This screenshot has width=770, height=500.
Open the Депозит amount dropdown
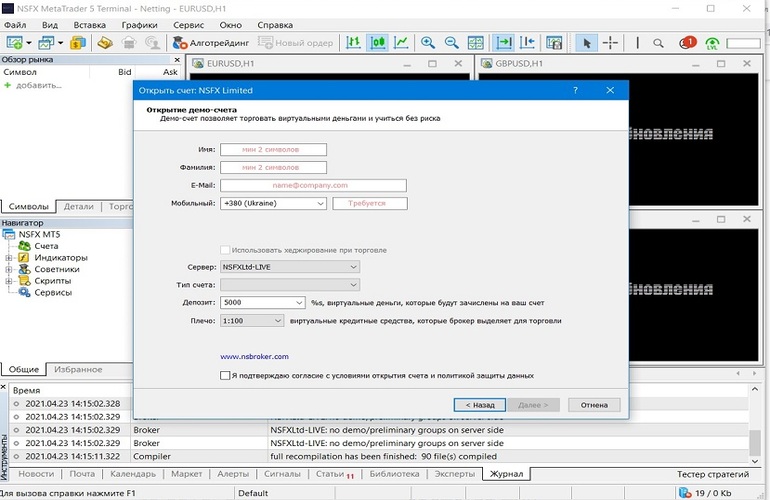tap(300, 302)
